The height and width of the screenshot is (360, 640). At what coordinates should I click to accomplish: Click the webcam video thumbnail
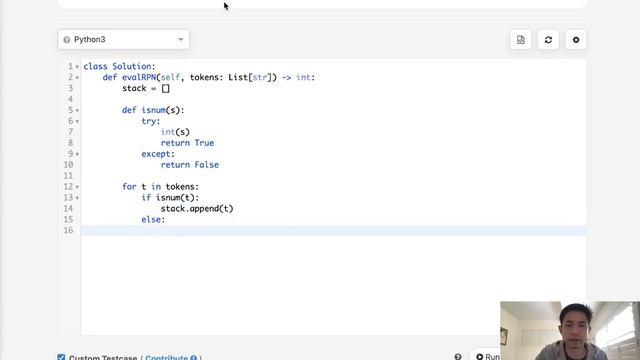click(570, 331)
